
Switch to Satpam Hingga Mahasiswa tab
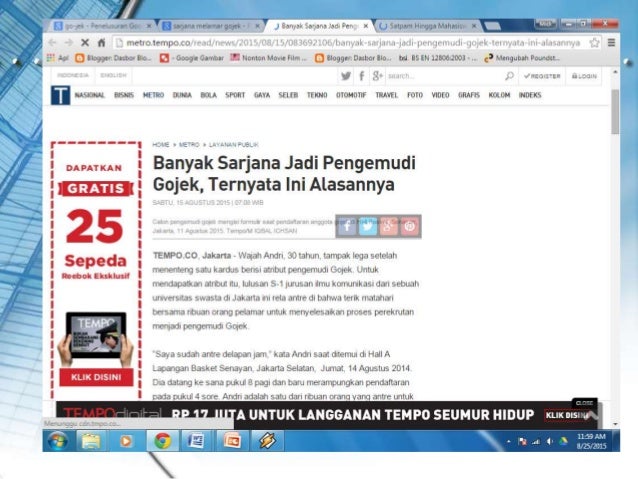point(427,26)
